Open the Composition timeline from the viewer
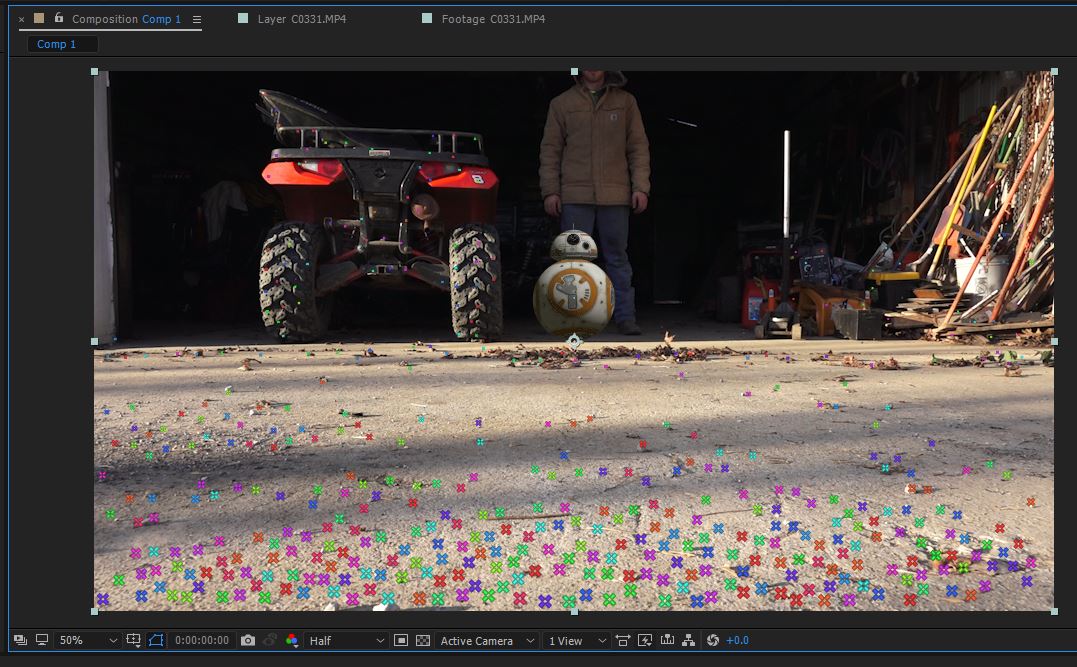 coord(669,641)
